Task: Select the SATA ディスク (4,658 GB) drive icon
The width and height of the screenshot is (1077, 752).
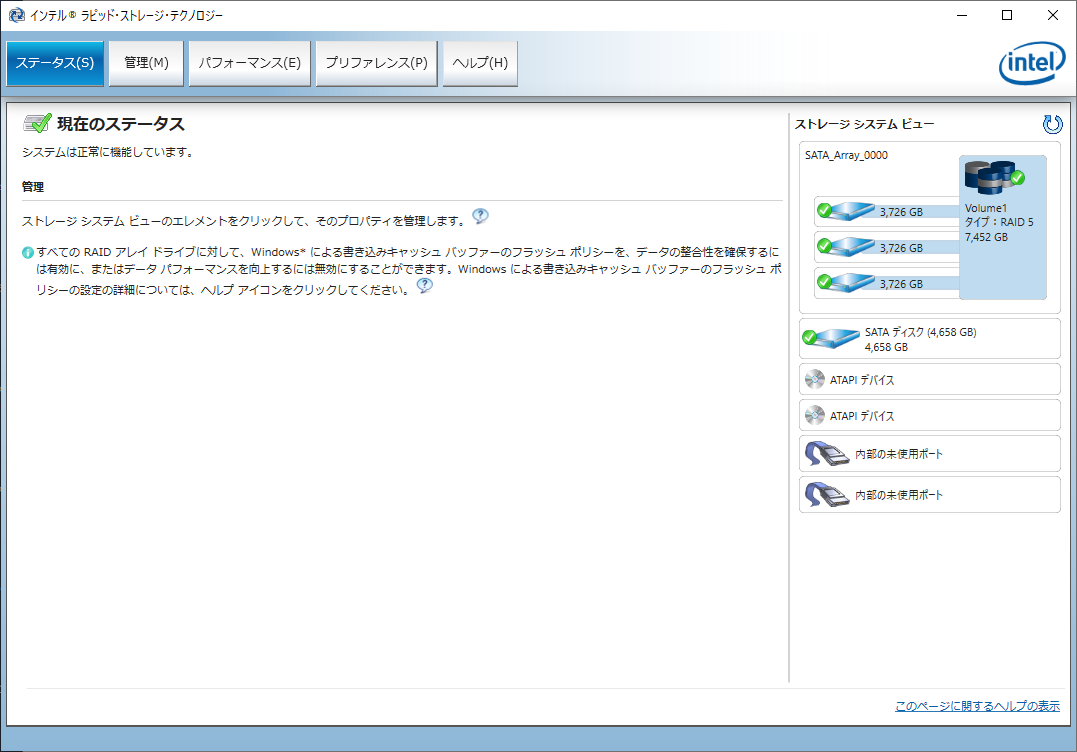Action: tap(831, 337)
